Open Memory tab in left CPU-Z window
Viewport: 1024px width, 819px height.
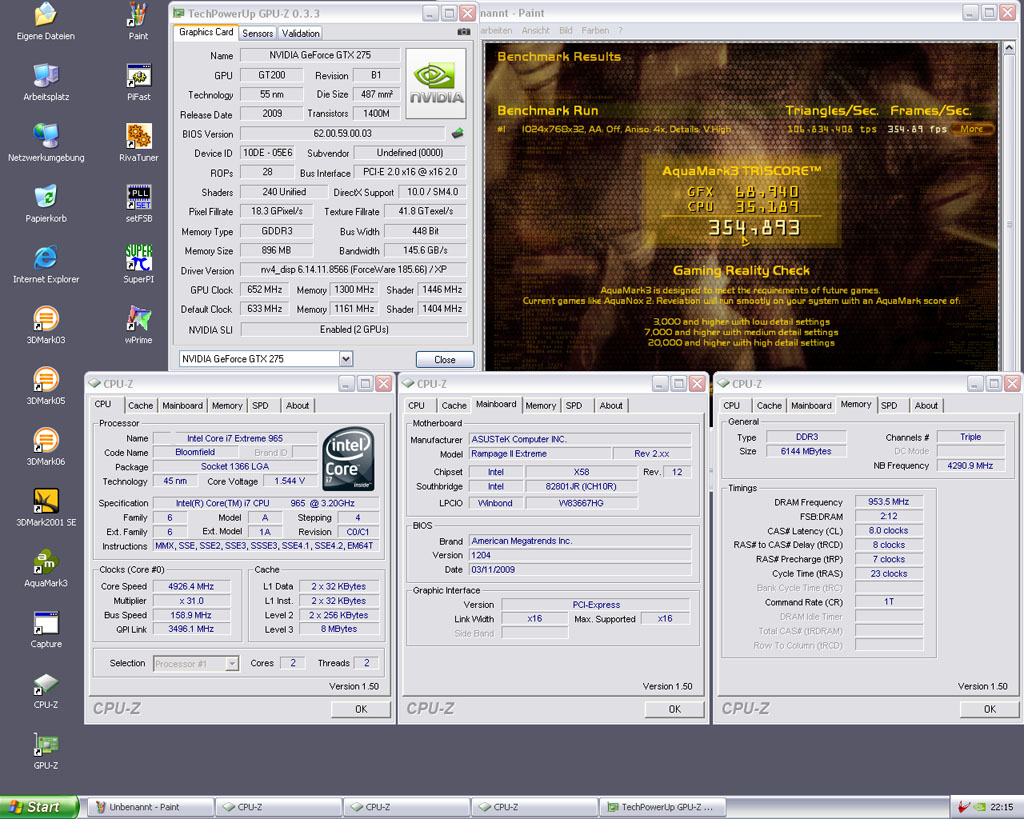pyautogui.click(x=227, y=406)
